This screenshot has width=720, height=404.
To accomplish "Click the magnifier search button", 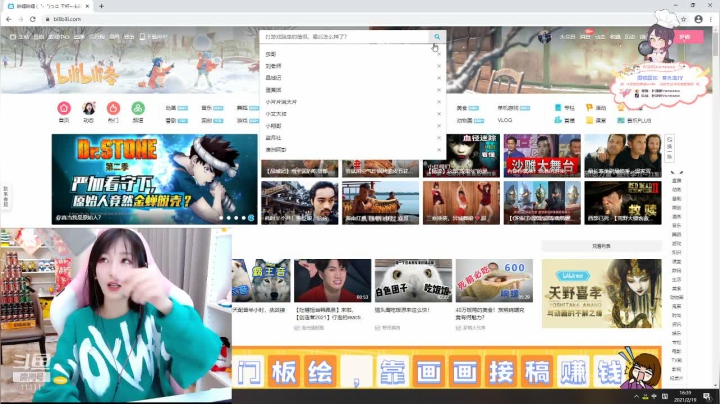I will (x=437, y=37).
